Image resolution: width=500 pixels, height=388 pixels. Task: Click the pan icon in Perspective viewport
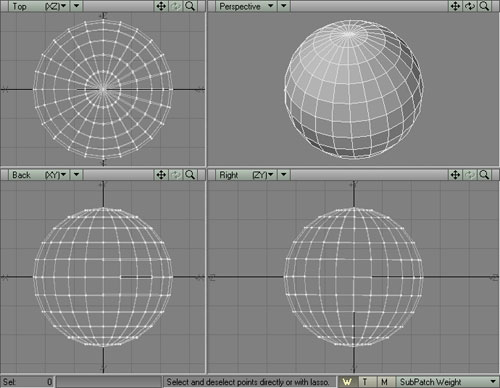[x=455, y=6]
